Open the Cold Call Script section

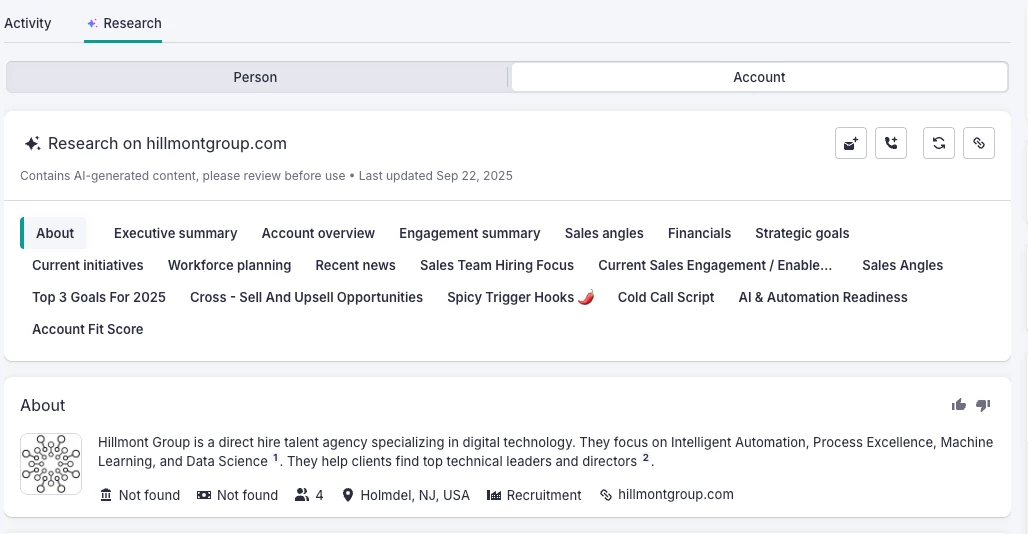pyautogui.click(x=665, y=297)
